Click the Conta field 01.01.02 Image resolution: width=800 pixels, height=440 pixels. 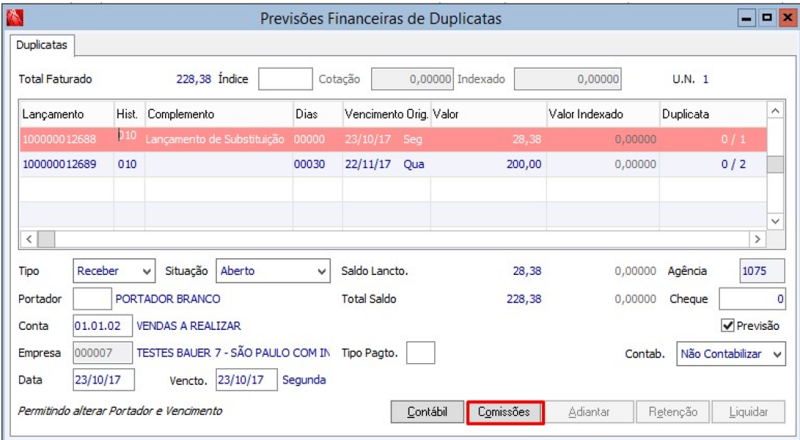(x=103, y=326)
